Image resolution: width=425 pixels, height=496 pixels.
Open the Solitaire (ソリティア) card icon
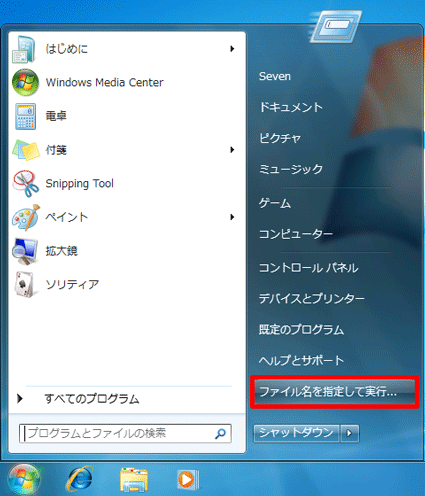pos(25,284)
